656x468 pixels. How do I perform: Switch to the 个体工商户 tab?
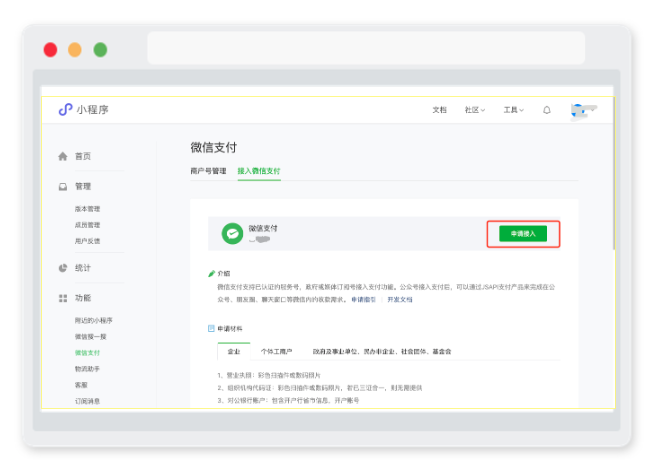click(x=277, y=351)
